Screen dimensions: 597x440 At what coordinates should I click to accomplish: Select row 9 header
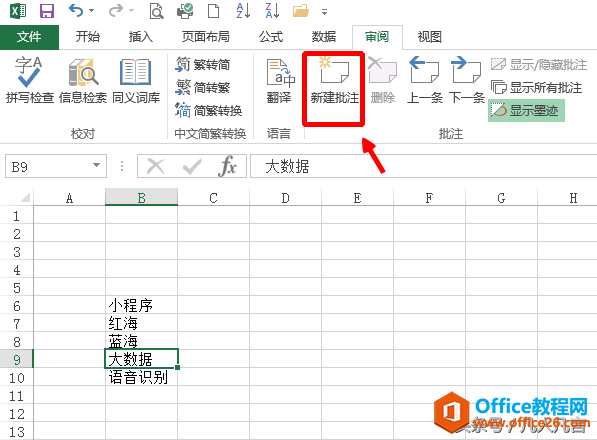(x=16, y=359)
